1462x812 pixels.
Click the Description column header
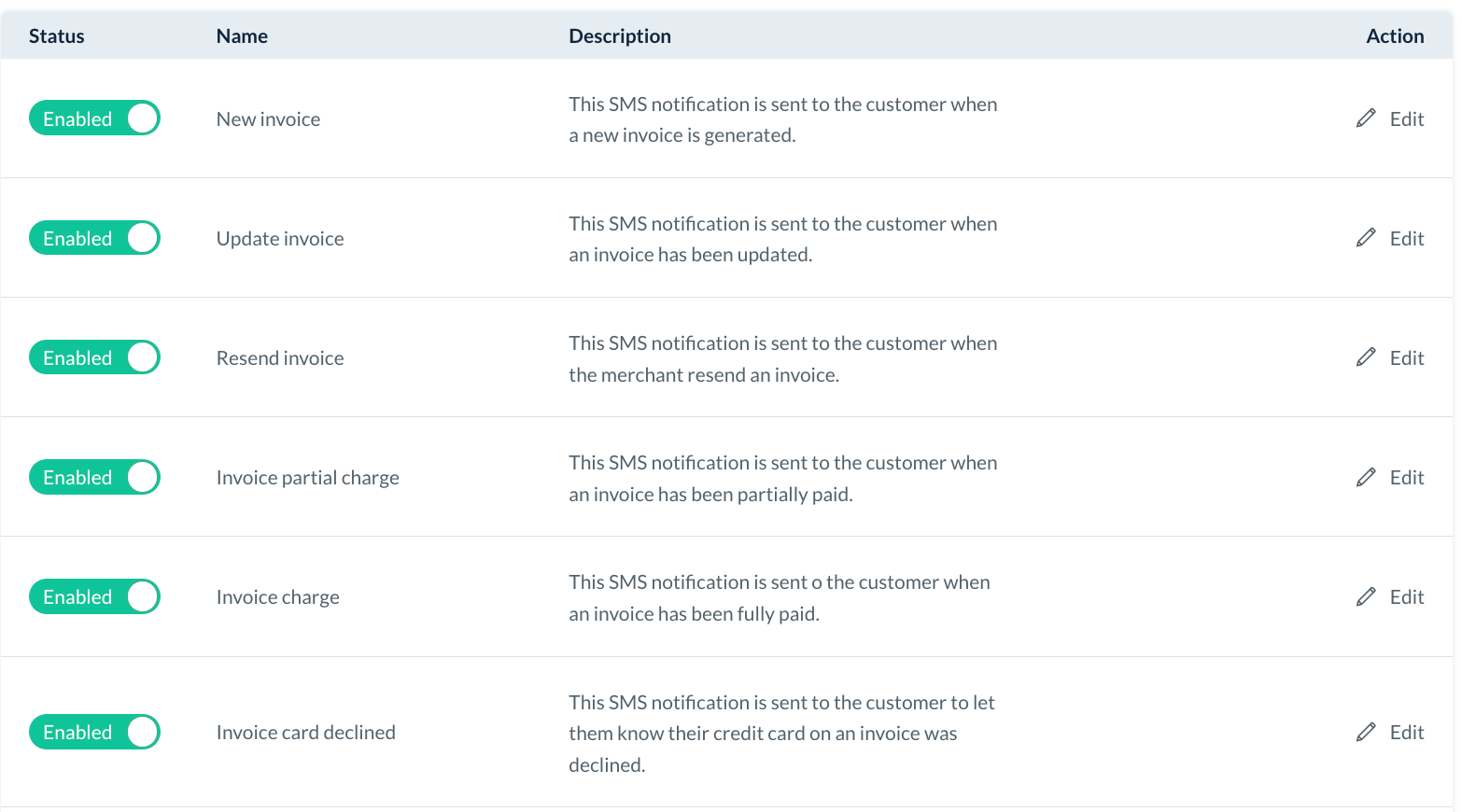point(620,36)
